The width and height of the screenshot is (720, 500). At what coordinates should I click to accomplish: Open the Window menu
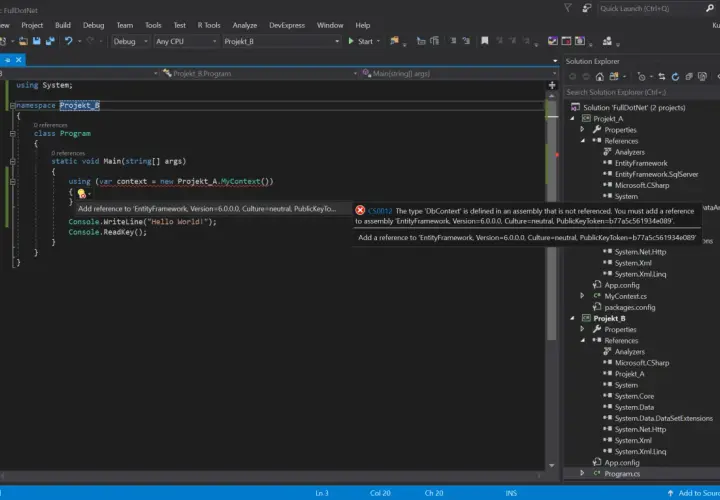330,25
